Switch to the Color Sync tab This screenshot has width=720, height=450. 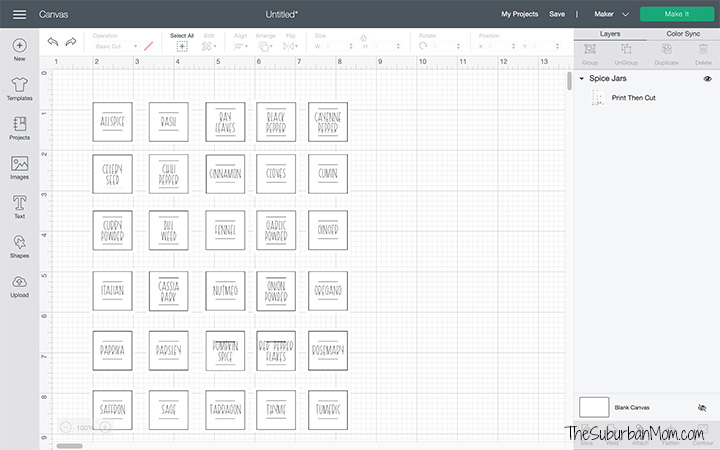[x=683, y=34]
